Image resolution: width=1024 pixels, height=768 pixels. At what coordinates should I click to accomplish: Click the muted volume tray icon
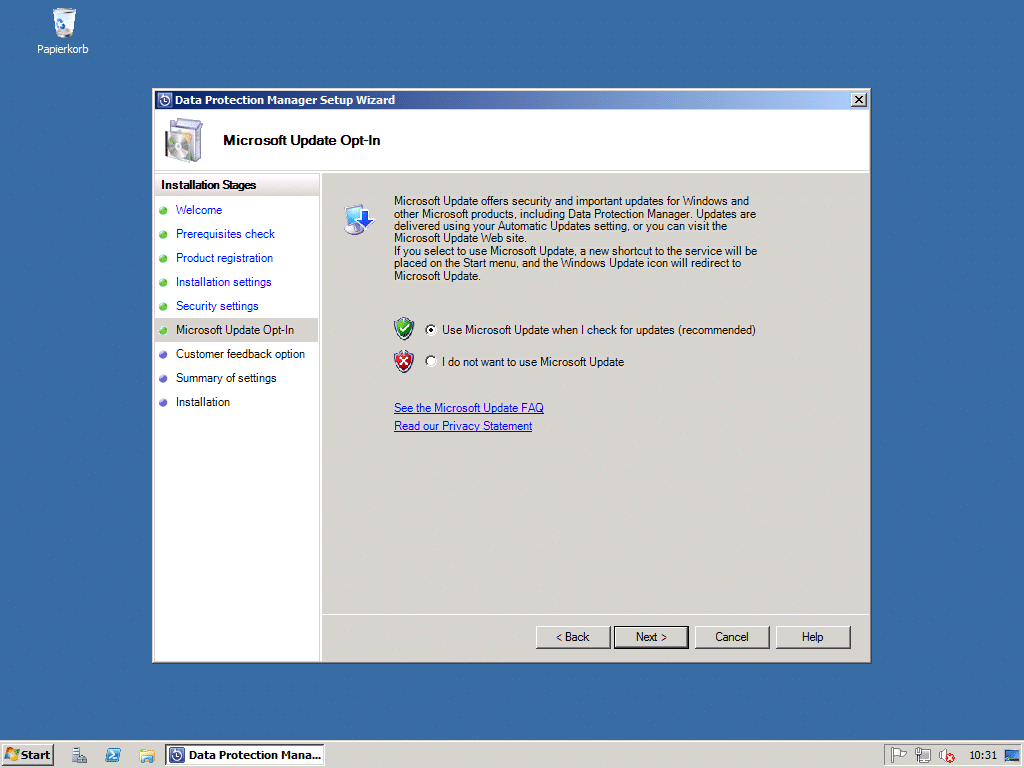946,756
